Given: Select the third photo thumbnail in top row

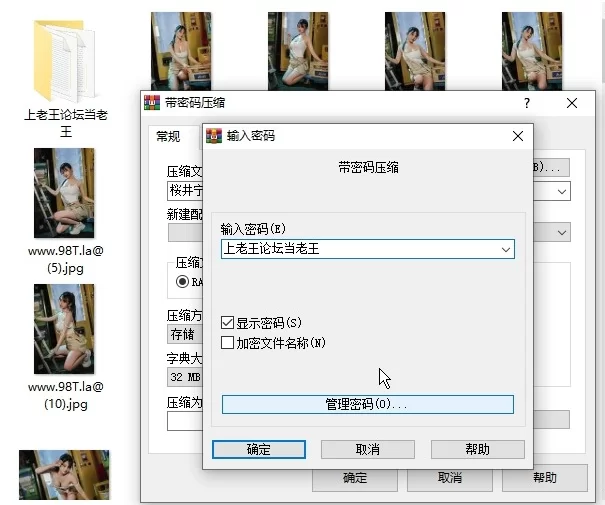Looking at the screenshot, I should [415, 51].
